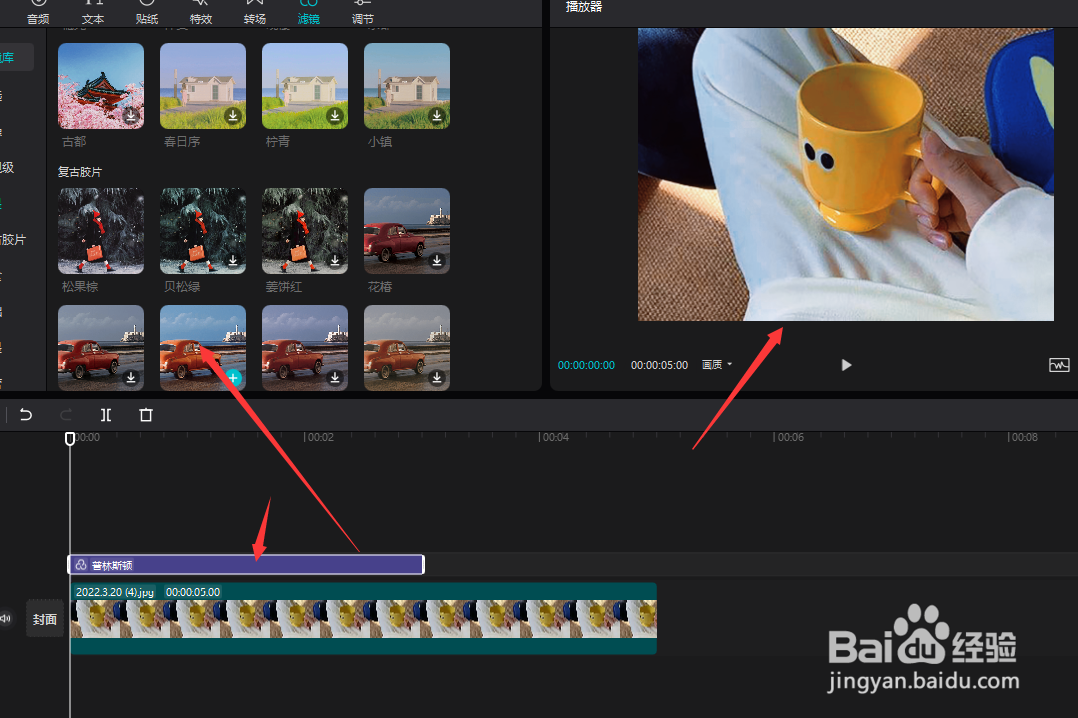This screenshot has width=1078, height=718.
Task: Click the timeline playhead handle
Action: (70, 438)
